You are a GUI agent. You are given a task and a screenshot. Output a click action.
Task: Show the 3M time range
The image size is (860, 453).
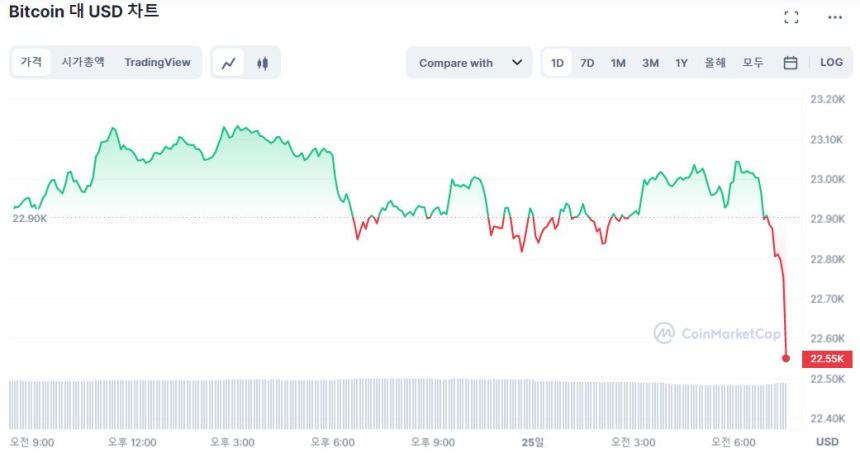[650, 63]
